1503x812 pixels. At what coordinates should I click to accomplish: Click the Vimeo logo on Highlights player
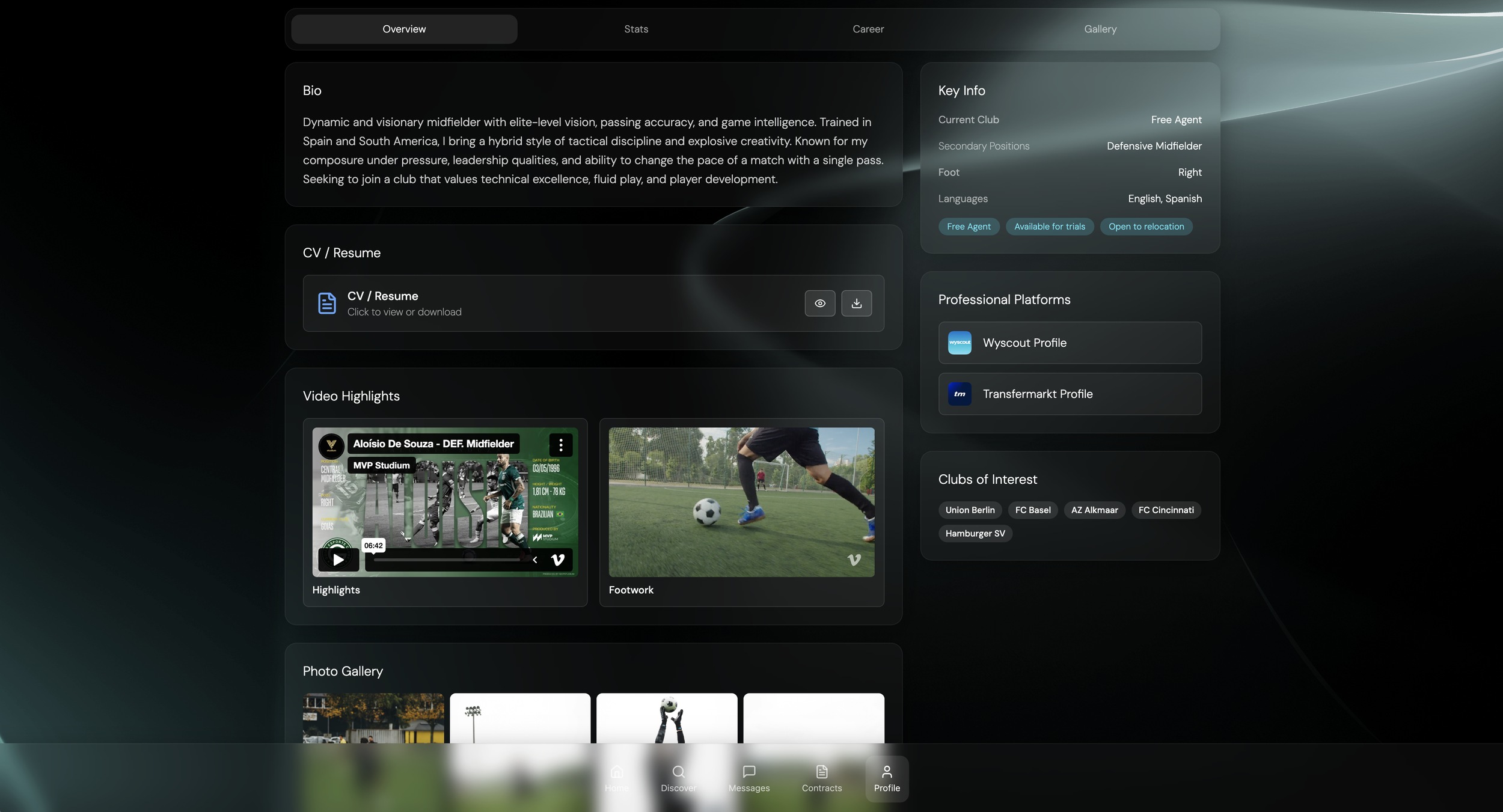coord(558,560)
